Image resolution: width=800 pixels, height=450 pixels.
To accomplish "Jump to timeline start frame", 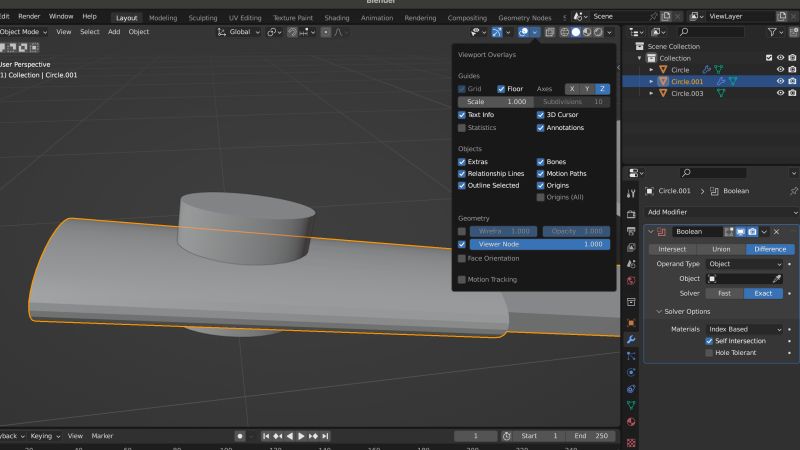I will (266, 436).
